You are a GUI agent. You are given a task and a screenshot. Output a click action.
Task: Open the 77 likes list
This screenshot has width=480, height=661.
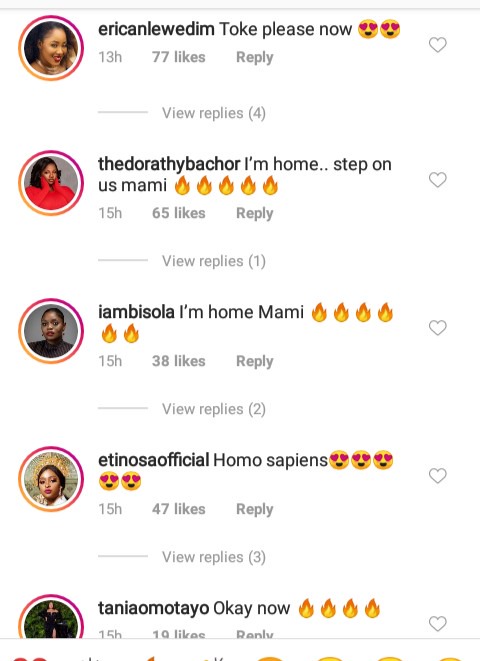click(179, 57)
